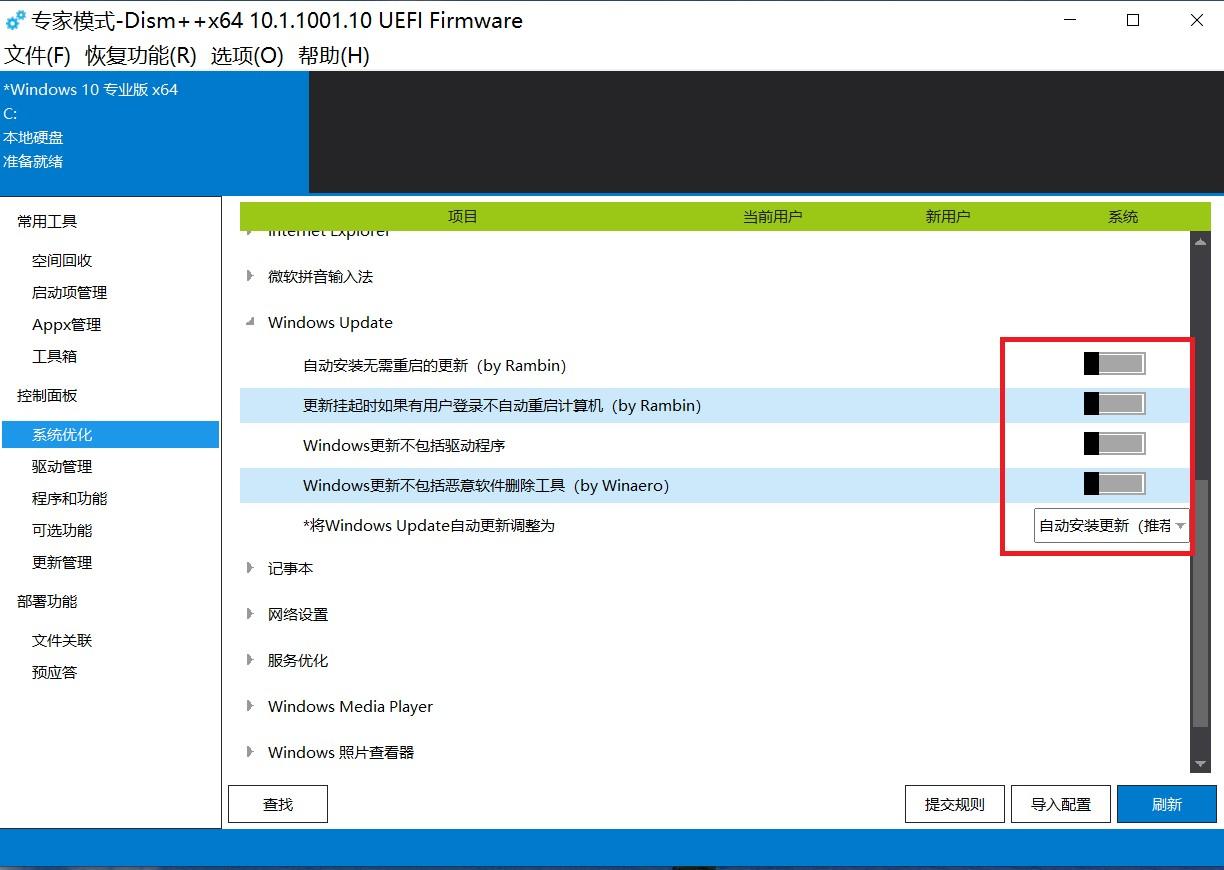1224x870 pixels.
Task: Click the 系统 column header
Action: [1123, 216]
